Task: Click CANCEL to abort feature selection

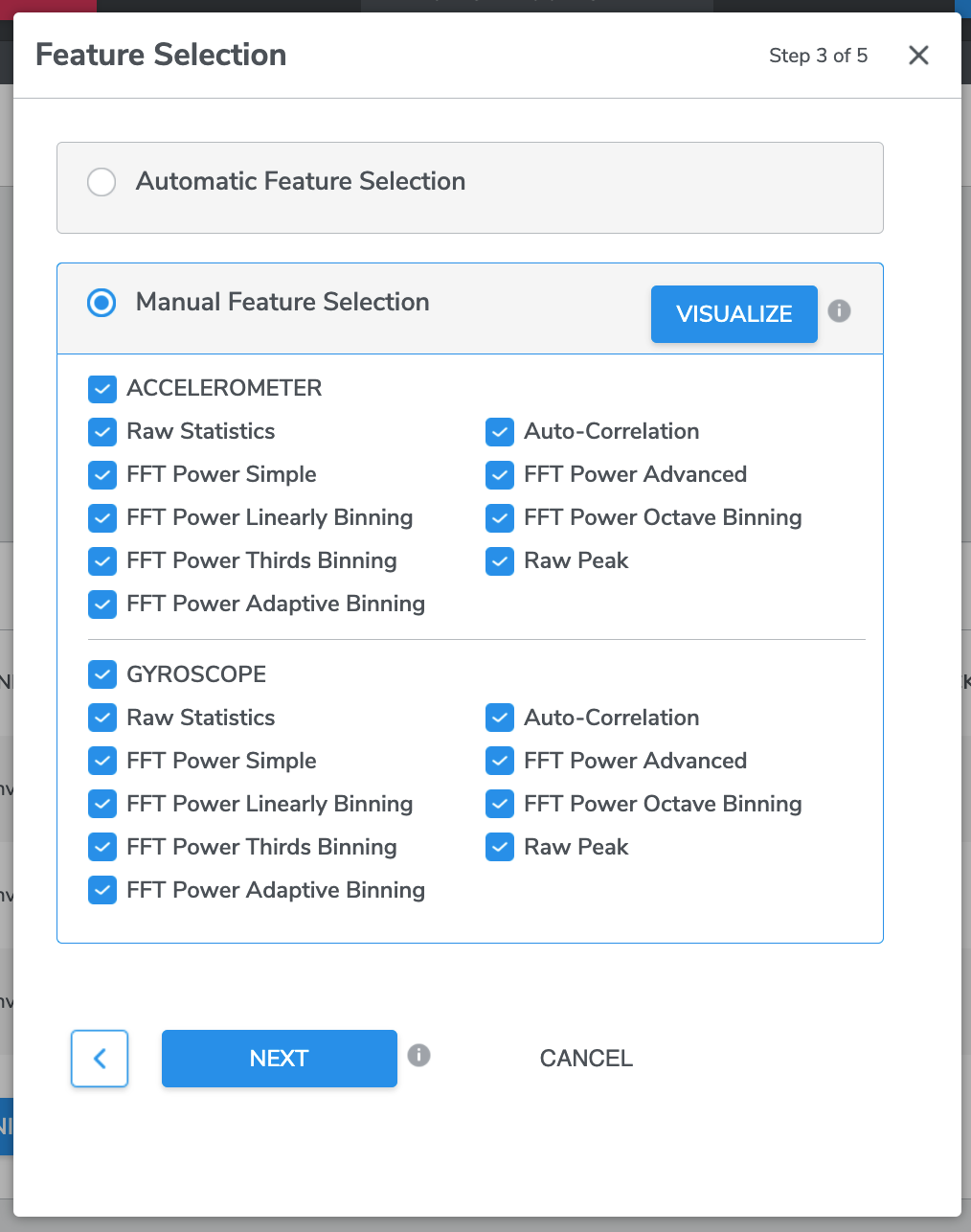Action: click(586, 1059)
